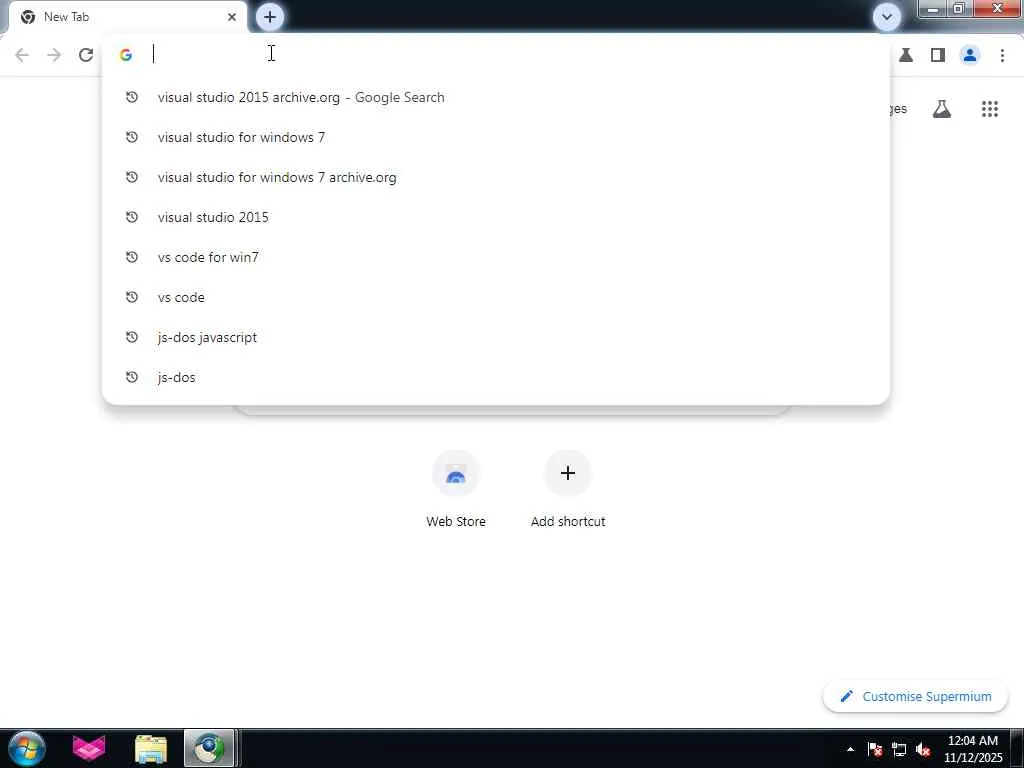The width and height of the screenshot is (1024, 768).
Task: Select 'js-dos javascript' suggestion
Action: coord(496,337)
